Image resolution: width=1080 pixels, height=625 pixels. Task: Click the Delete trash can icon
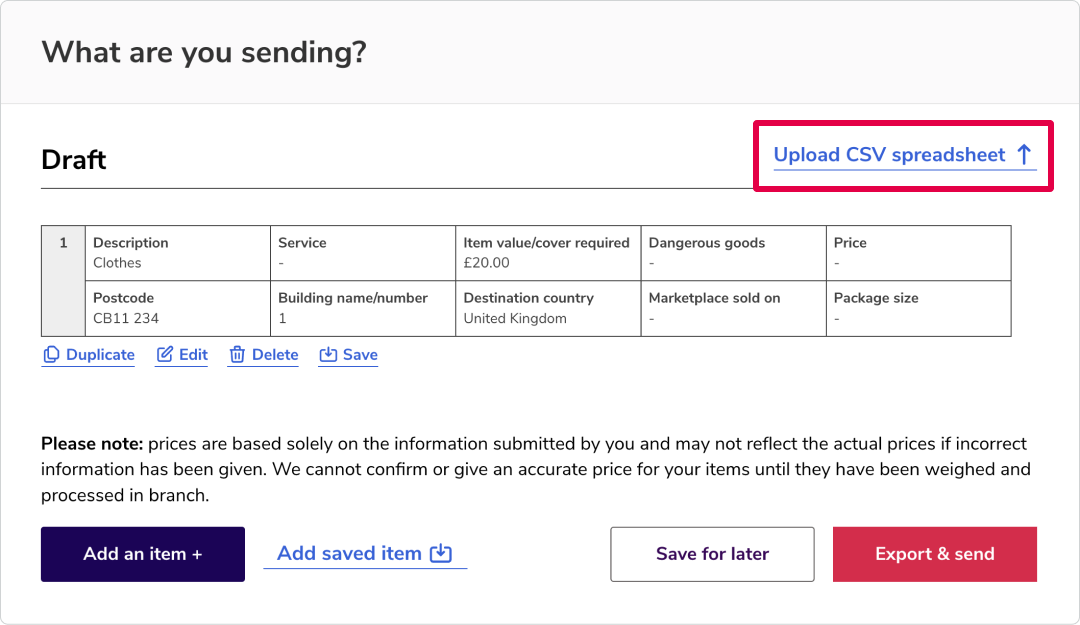tap(237, 354)
